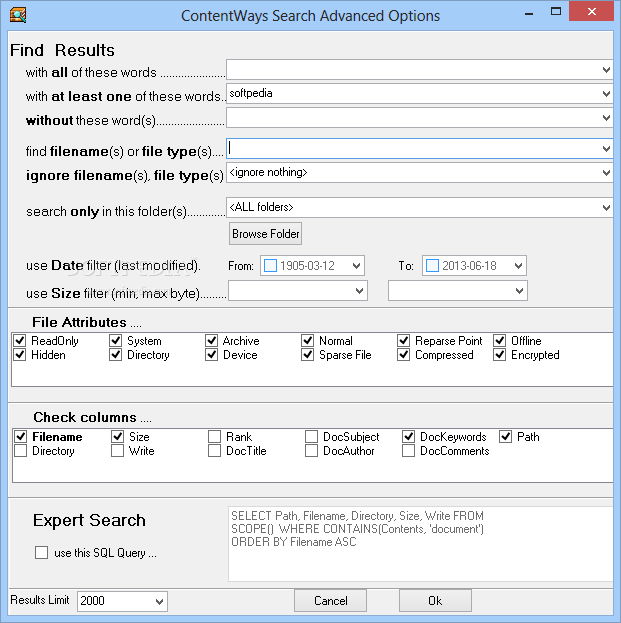621x623 pixels.
Task: Click the Browse Folder button
Action: point(265,234)
